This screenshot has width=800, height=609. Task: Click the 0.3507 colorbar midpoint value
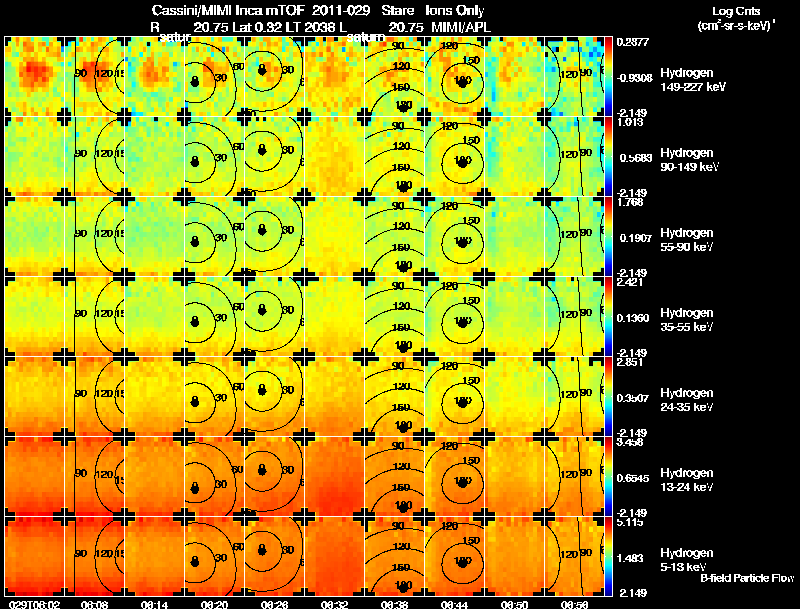[x=634, y=398]
